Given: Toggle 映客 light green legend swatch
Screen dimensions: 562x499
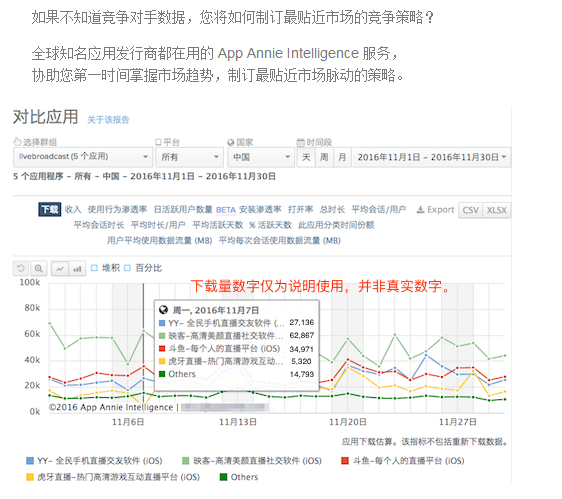Looking at the screenshot, I should tap(186, 461).
